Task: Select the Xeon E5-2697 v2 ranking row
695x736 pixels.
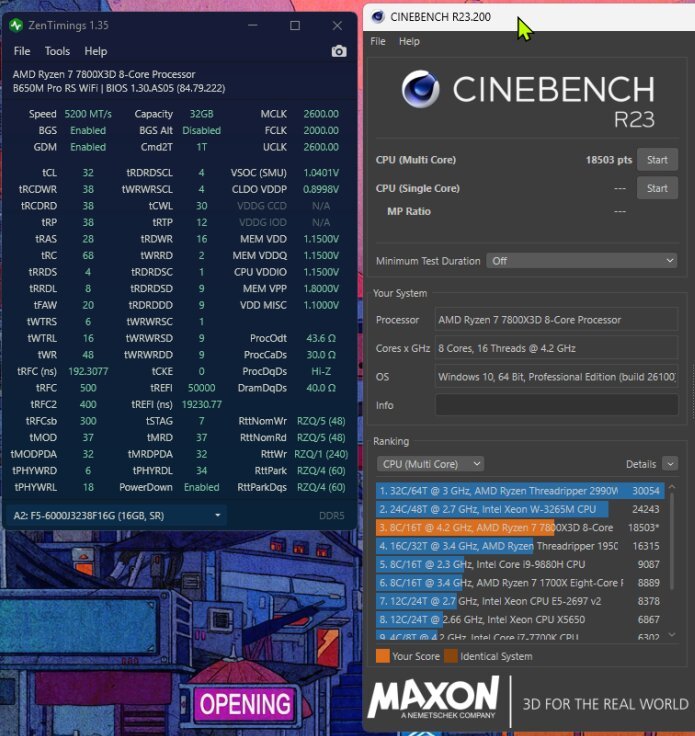Action: [x=520, y=601]
